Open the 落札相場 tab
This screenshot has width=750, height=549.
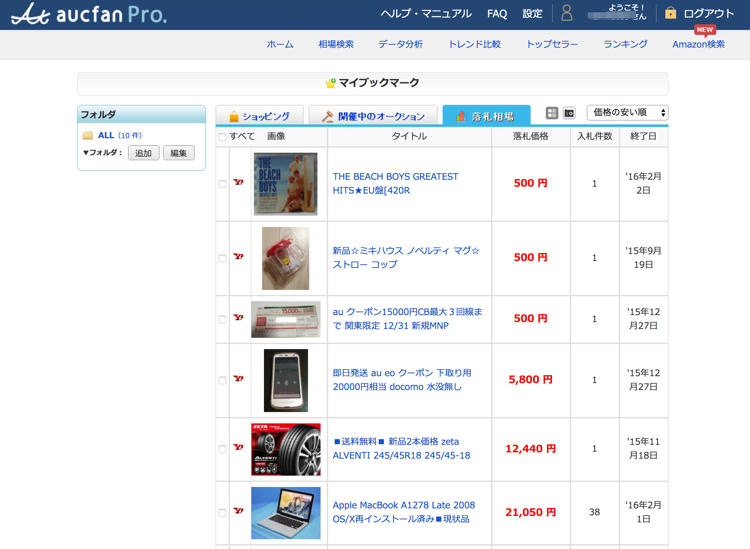[485, 116]
